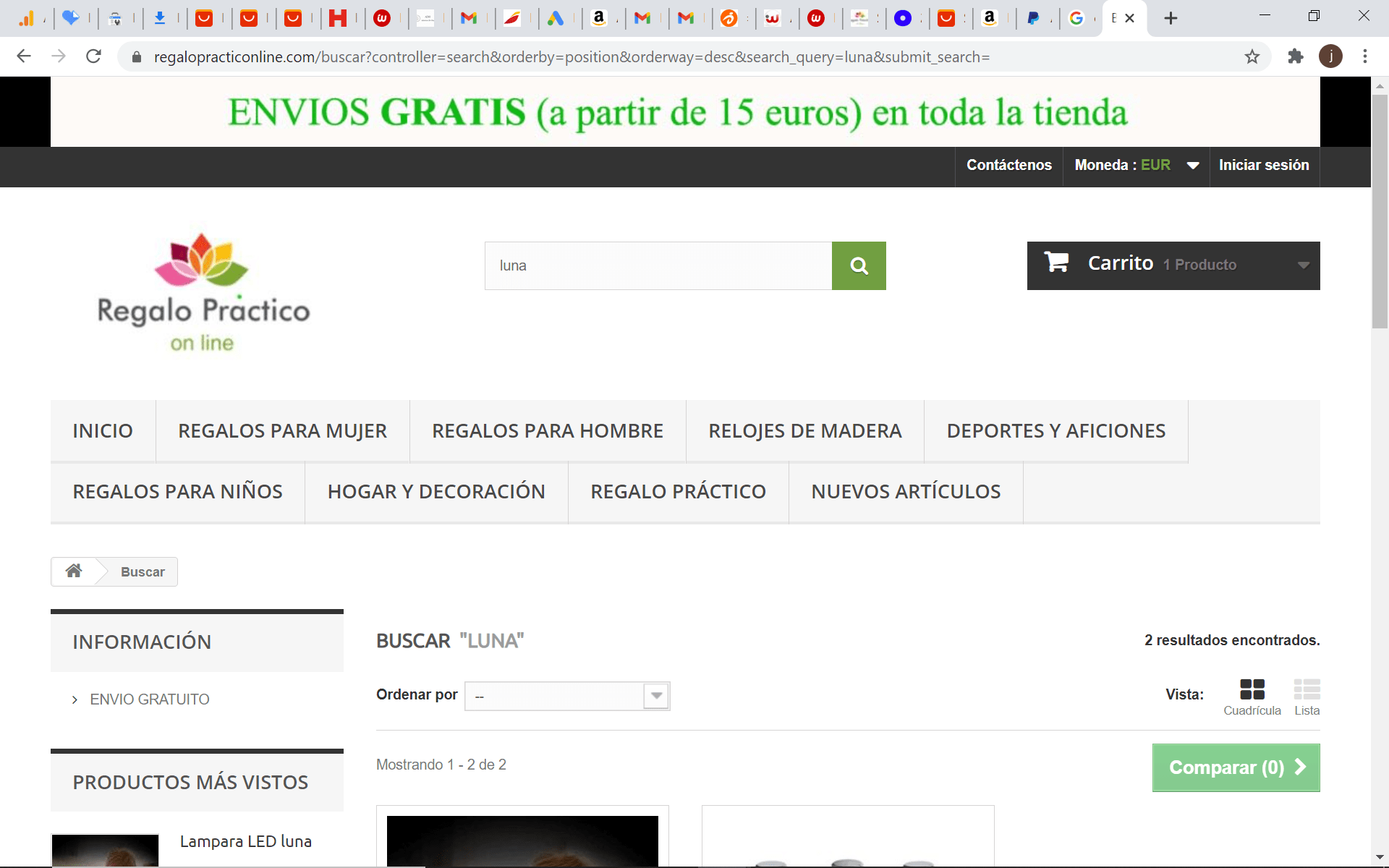This screenshot has width=1389, height=868.
Task: Open REGALOS PARA NIÑOS category
Action: 177,492
